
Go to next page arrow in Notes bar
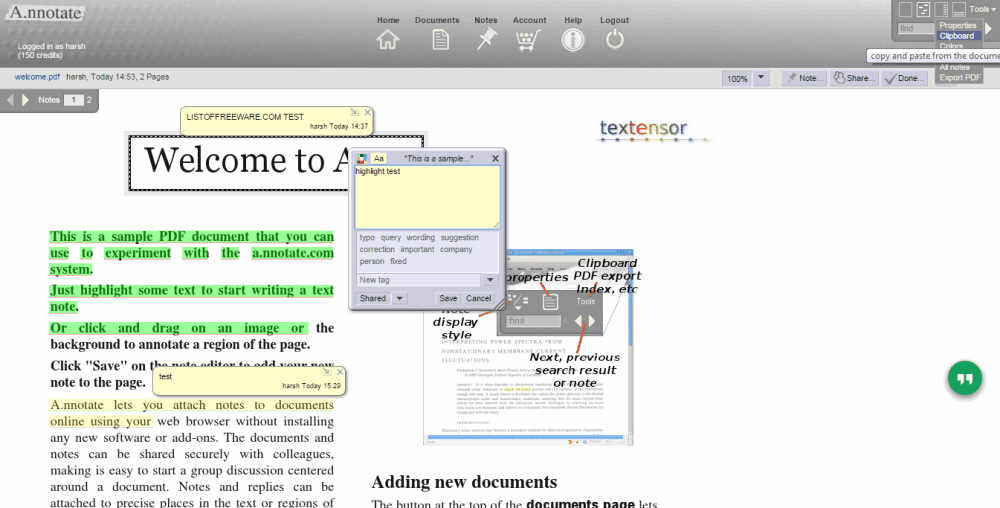26,100
